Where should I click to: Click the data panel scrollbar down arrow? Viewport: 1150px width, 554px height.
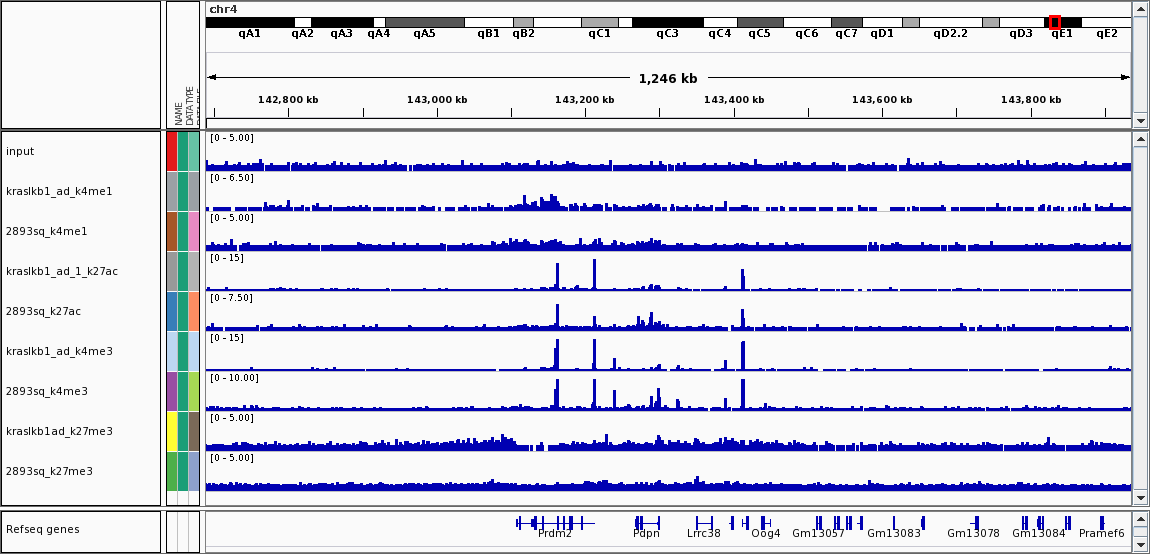pyautogui.click(x=1140, y=497)
